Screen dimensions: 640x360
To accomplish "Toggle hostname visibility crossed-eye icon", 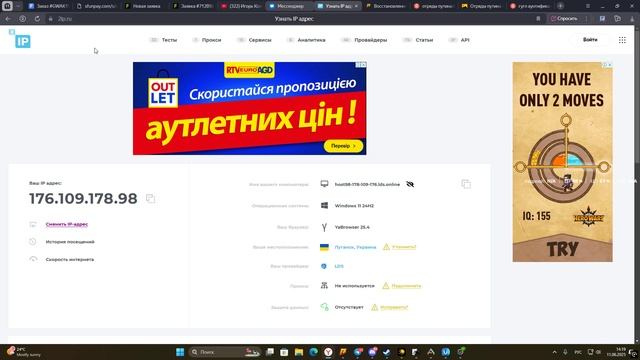I will click(x=410, y=184).
